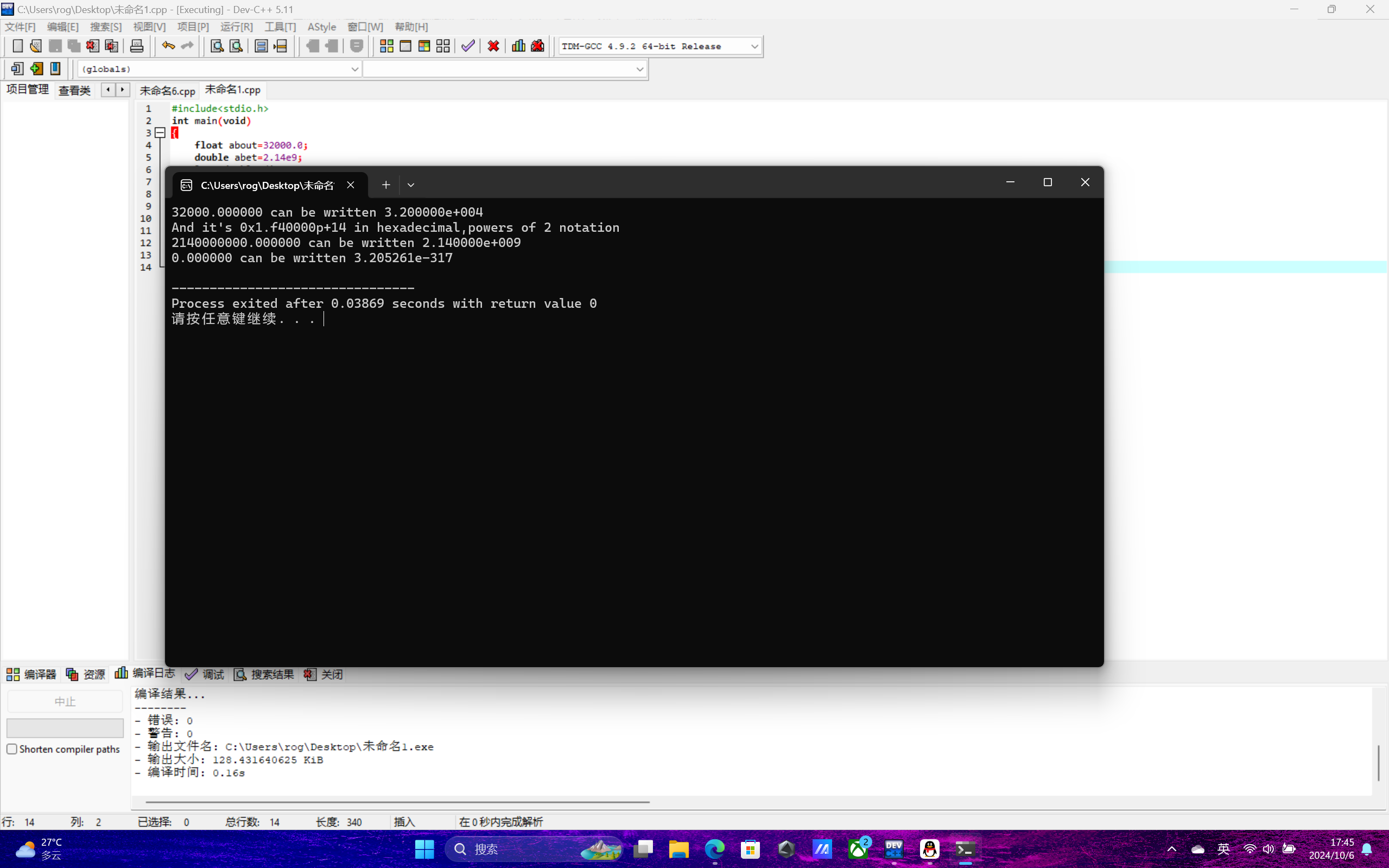Add a new terminal tab with plus

pos(386,185)
